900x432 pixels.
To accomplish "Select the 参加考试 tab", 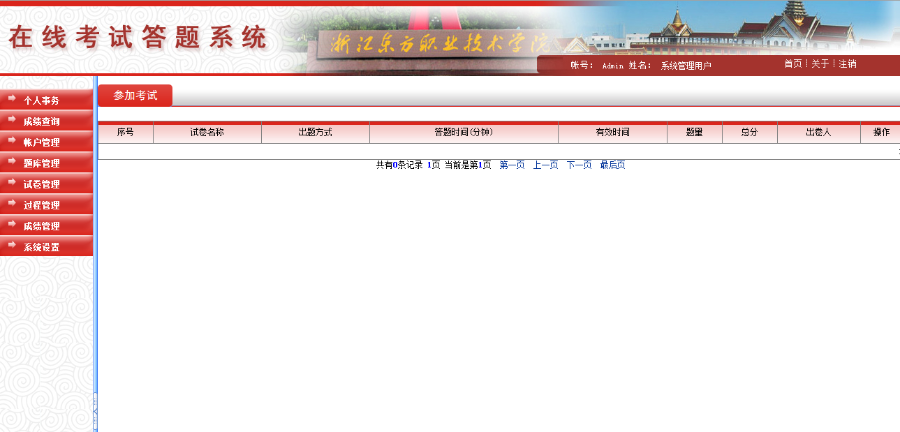I will pyautogui.click(x=135, y=95).
